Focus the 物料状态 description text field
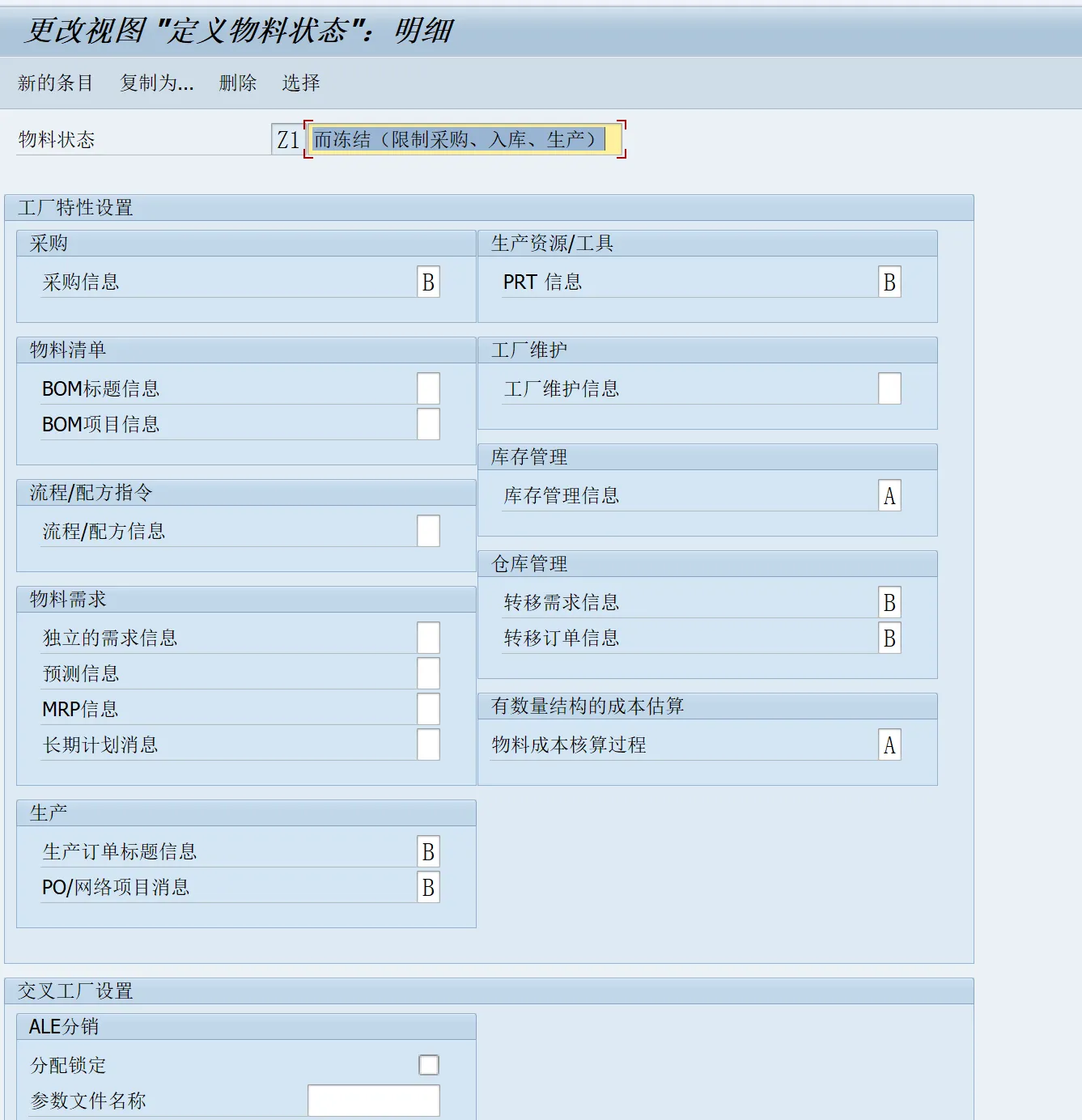The image size is (1082, 1120). pyautogui.click(x=464, y=140)
